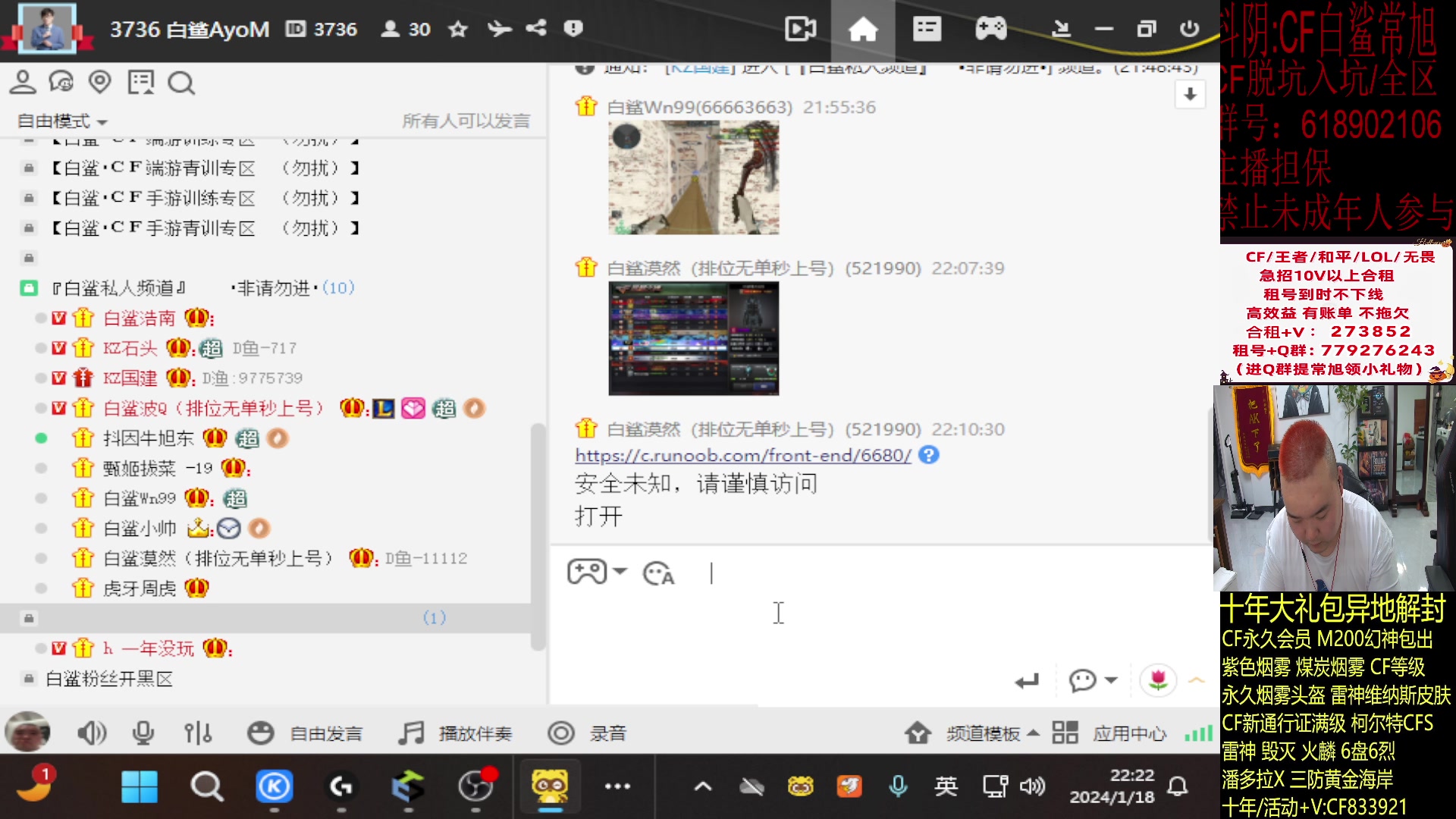Switch to the home tab in the top bar
This screenshot has height=819, width=1456.
point(864,30)
